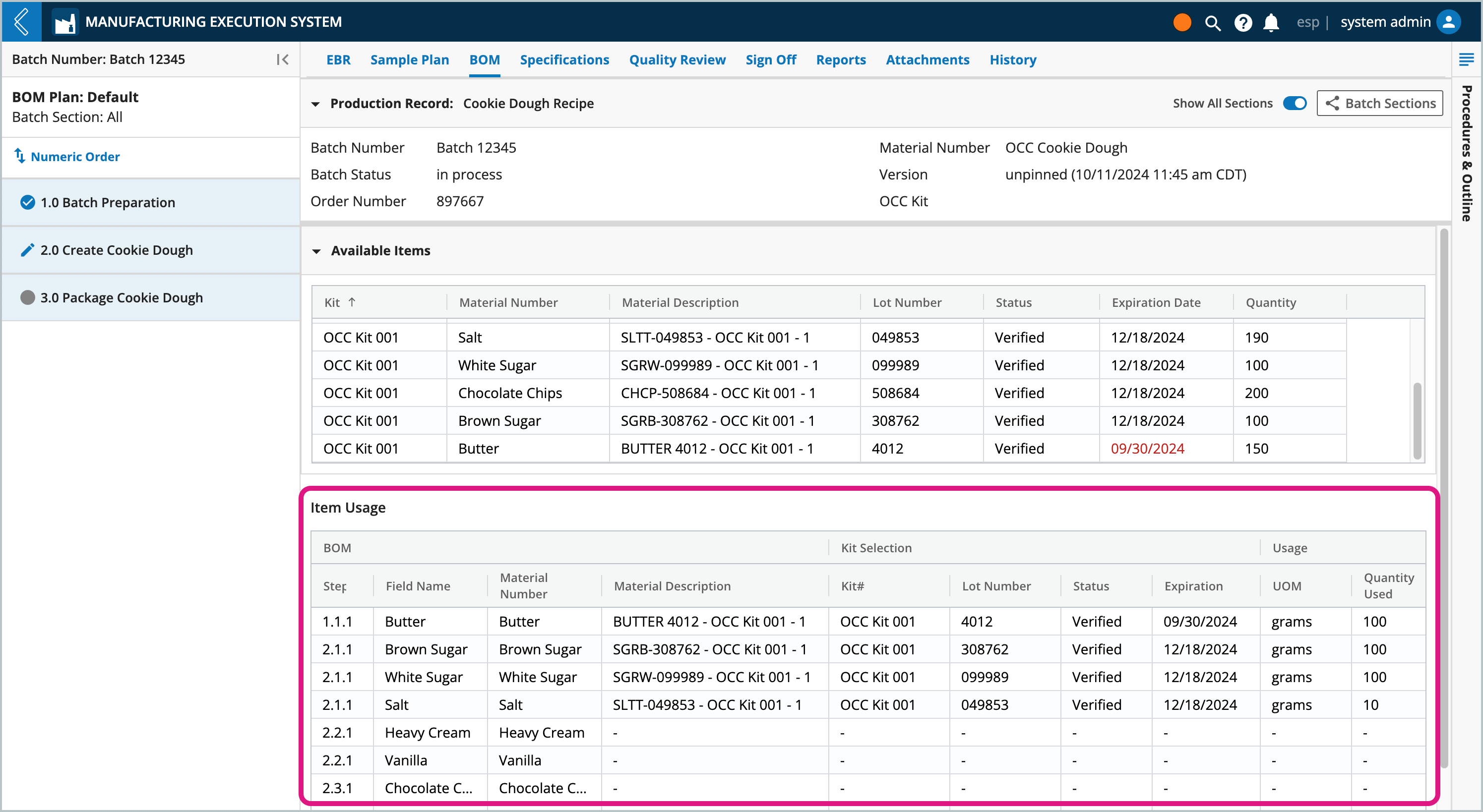
Task: Click the main page vertical scrollbar
Action: (x=1444, y=498)
